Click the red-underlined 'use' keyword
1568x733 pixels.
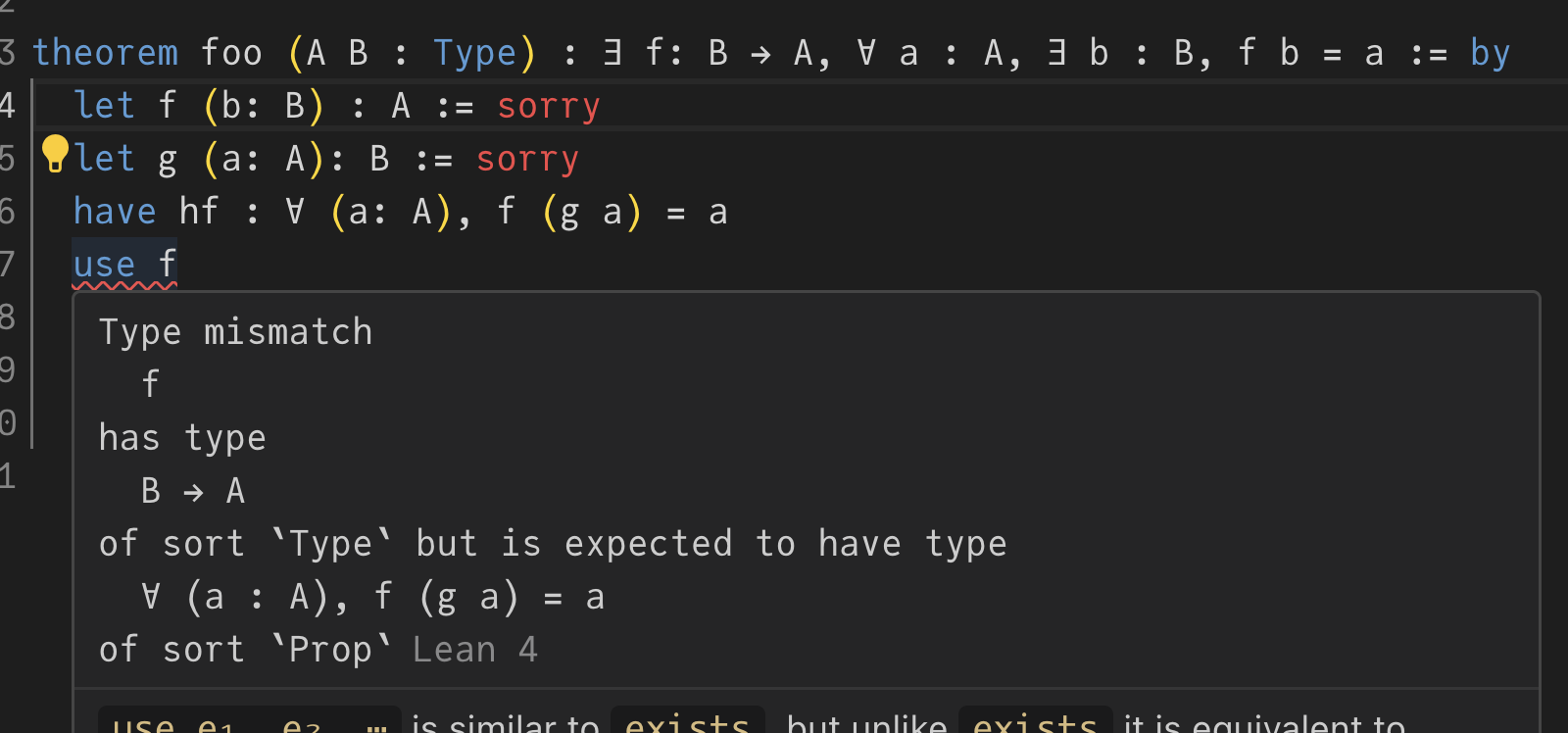tap(104, 265)
